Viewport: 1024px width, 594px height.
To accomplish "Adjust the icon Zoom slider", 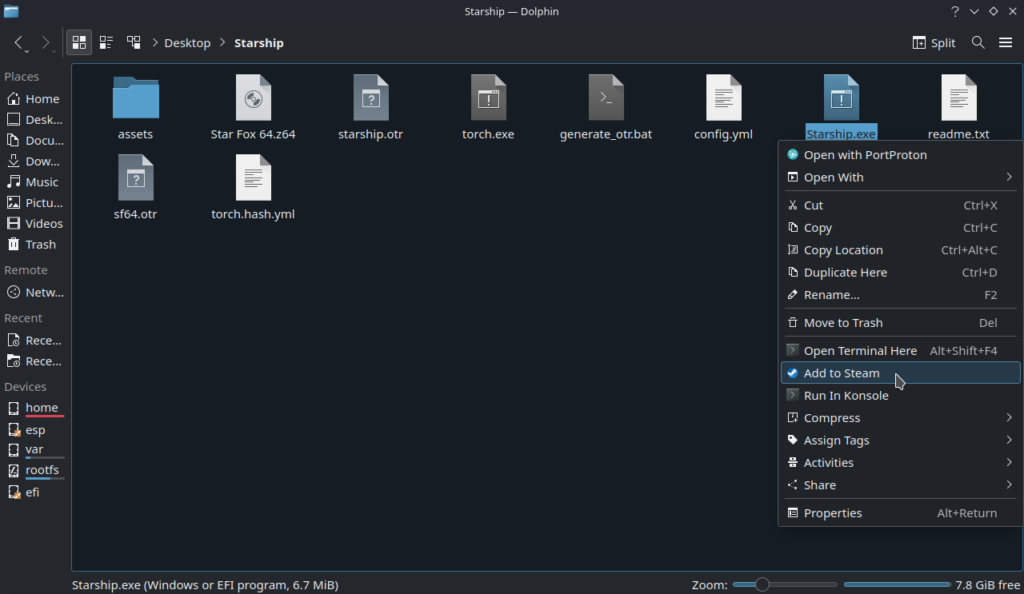I will (x=762, y=584).
